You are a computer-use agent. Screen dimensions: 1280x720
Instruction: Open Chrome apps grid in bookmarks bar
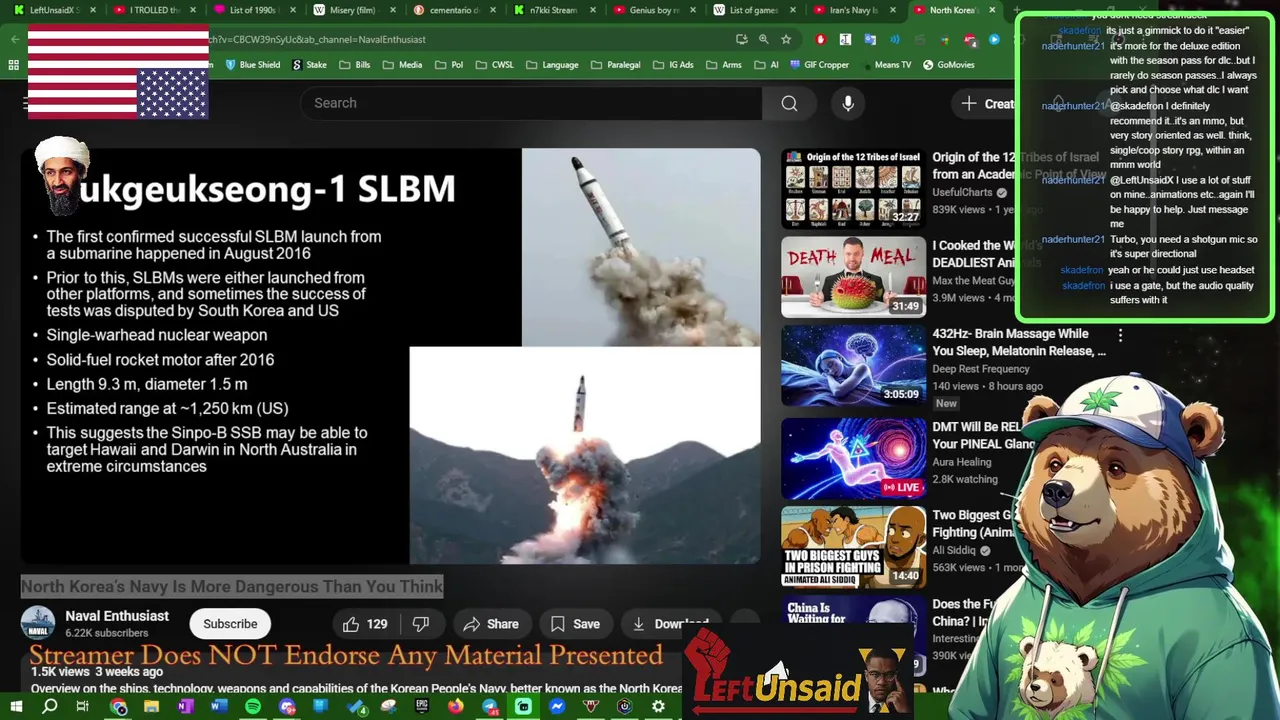13,65
